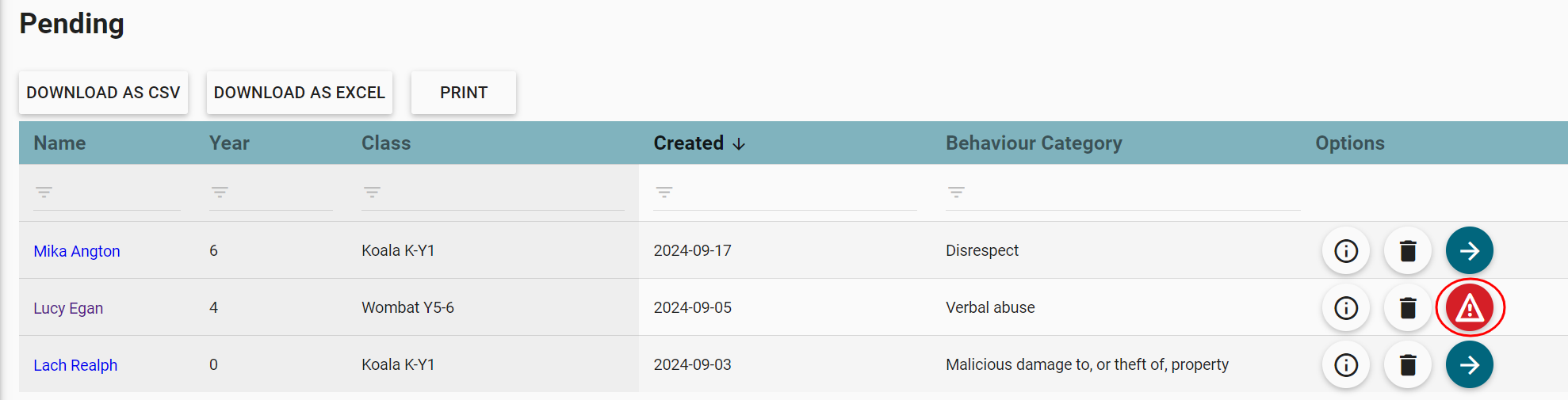Click the Class column filter field

[499, 192]
